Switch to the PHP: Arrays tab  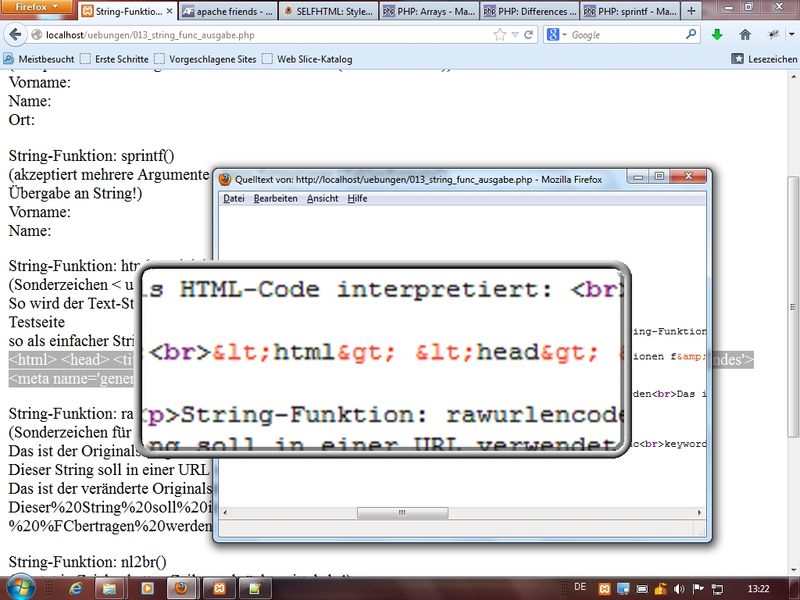(x=428, y=13)
